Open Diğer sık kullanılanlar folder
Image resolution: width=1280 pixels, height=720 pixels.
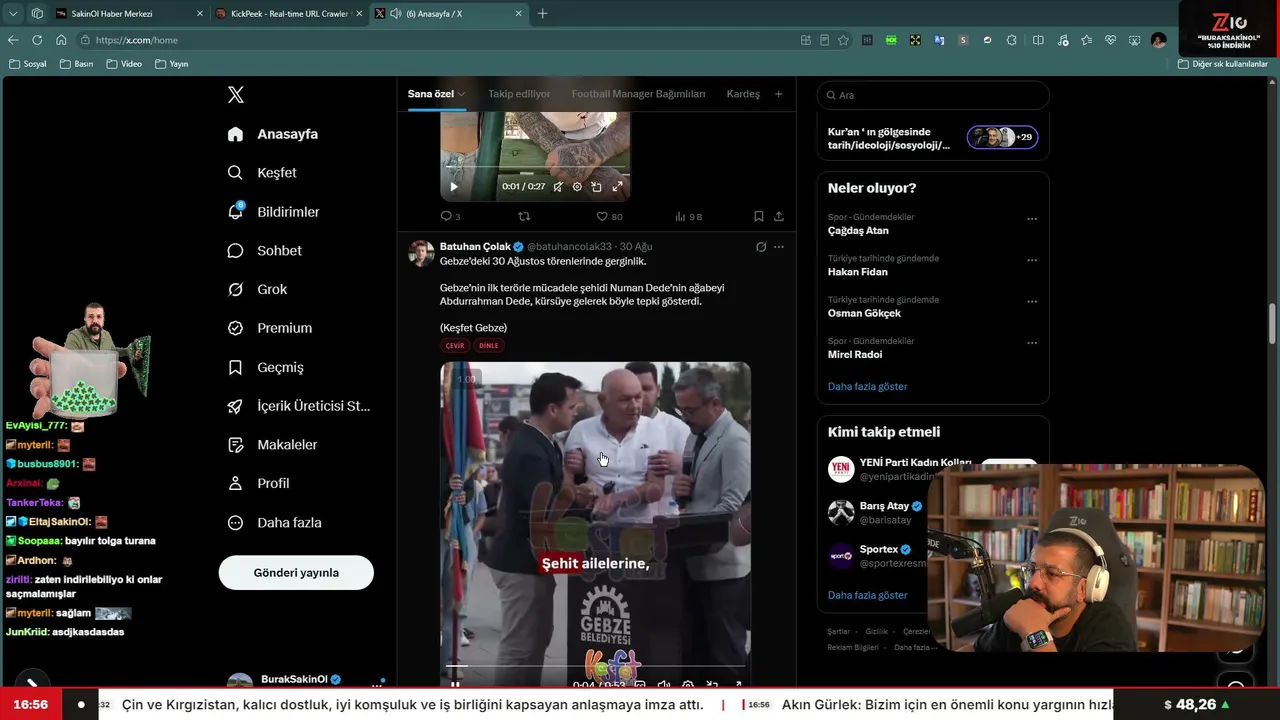point(1223,64)
